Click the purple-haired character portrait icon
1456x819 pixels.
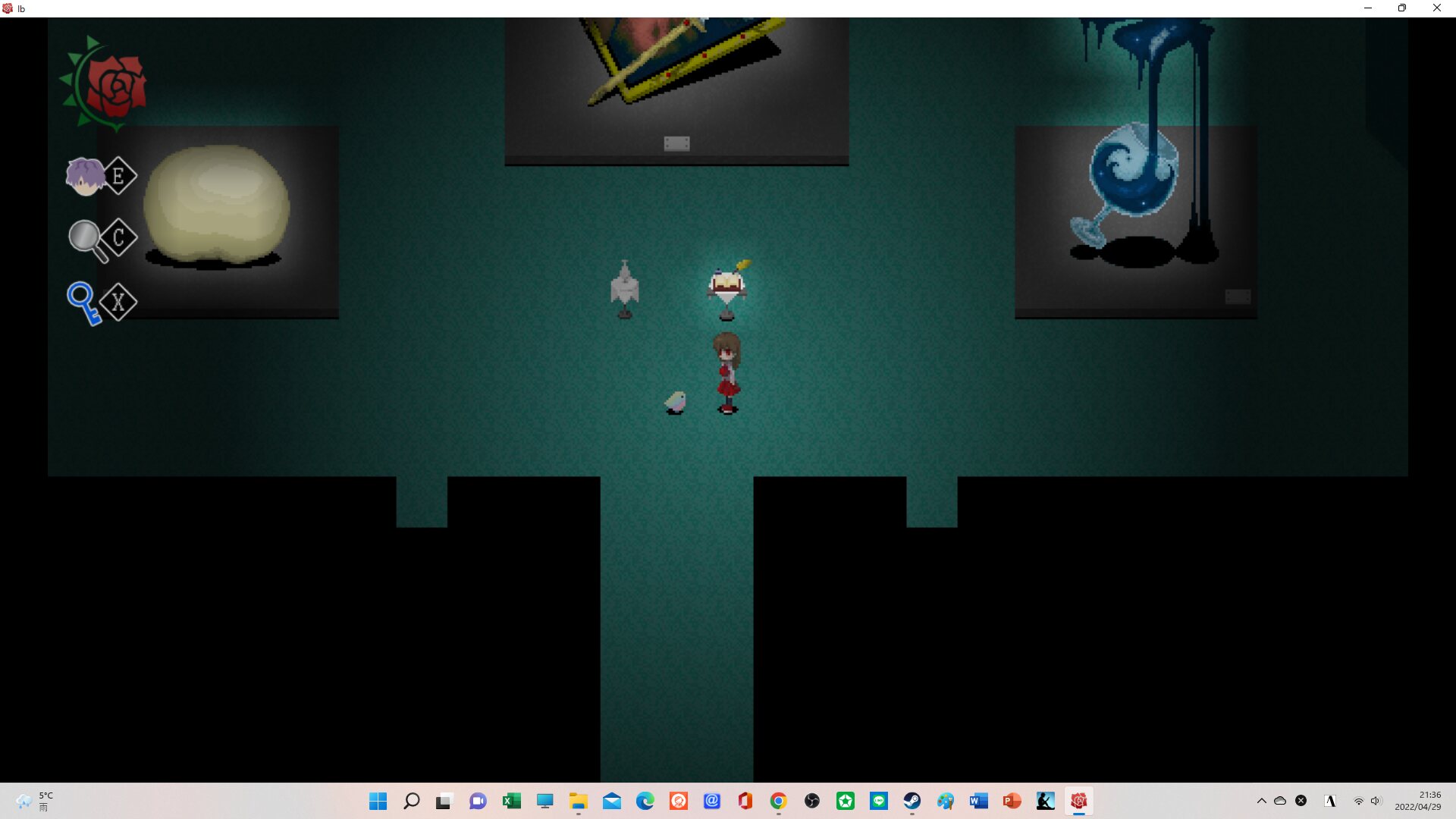pos(84,177)
